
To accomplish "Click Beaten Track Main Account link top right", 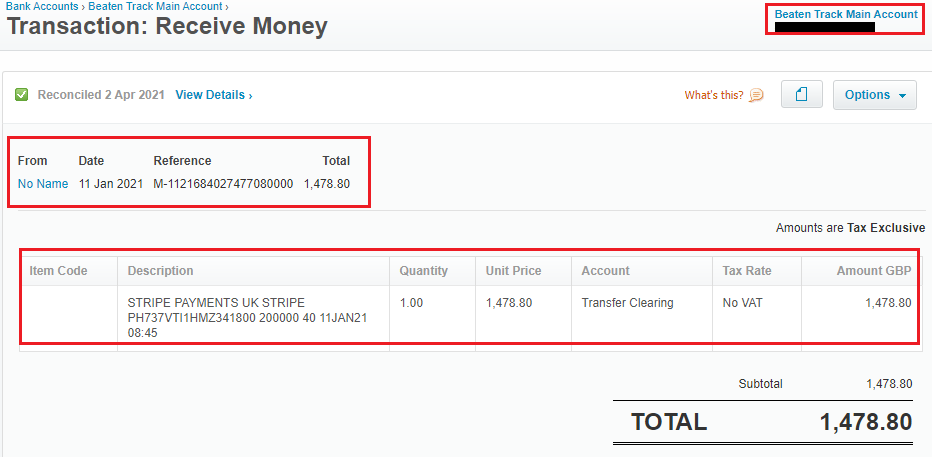I will pyautogui.click(x=846, y=14).
